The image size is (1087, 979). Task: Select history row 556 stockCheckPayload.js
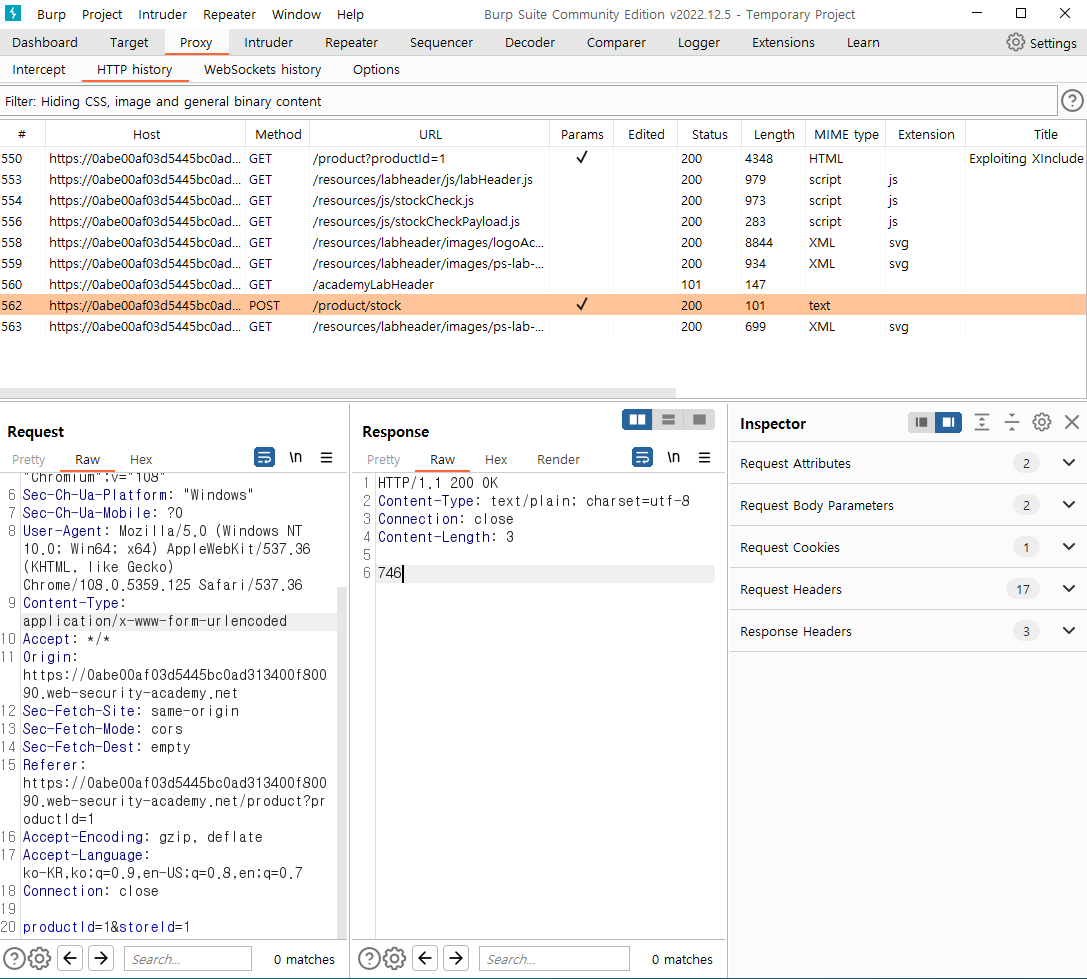(x=543, y=221)
